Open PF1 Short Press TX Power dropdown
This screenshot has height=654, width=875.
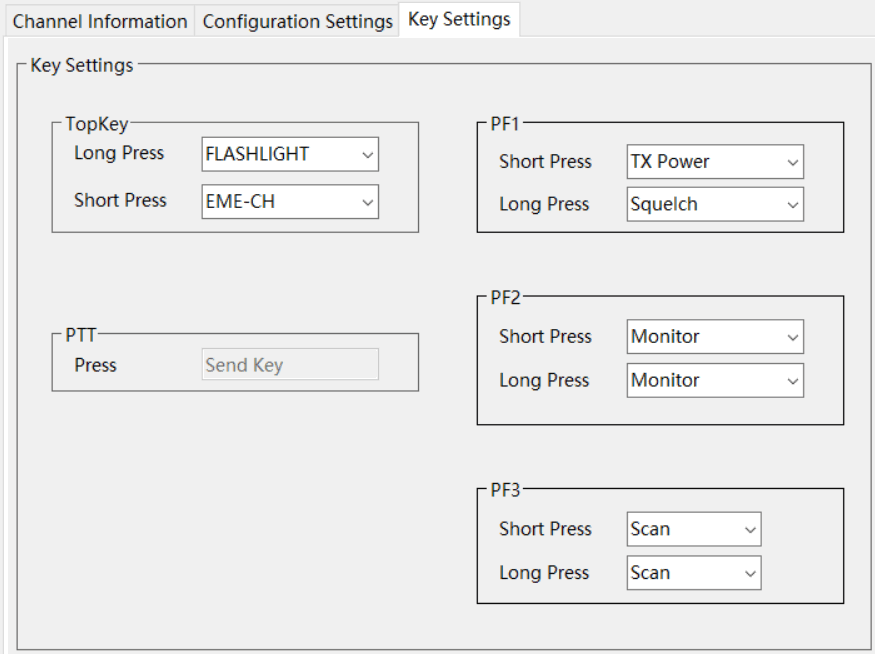(715, 162)
